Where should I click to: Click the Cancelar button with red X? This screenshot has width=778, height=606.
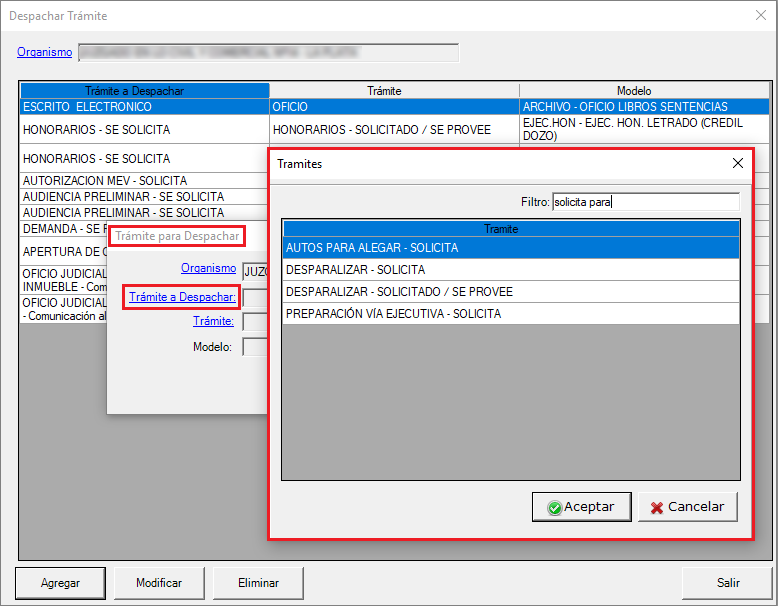[687, 507]
